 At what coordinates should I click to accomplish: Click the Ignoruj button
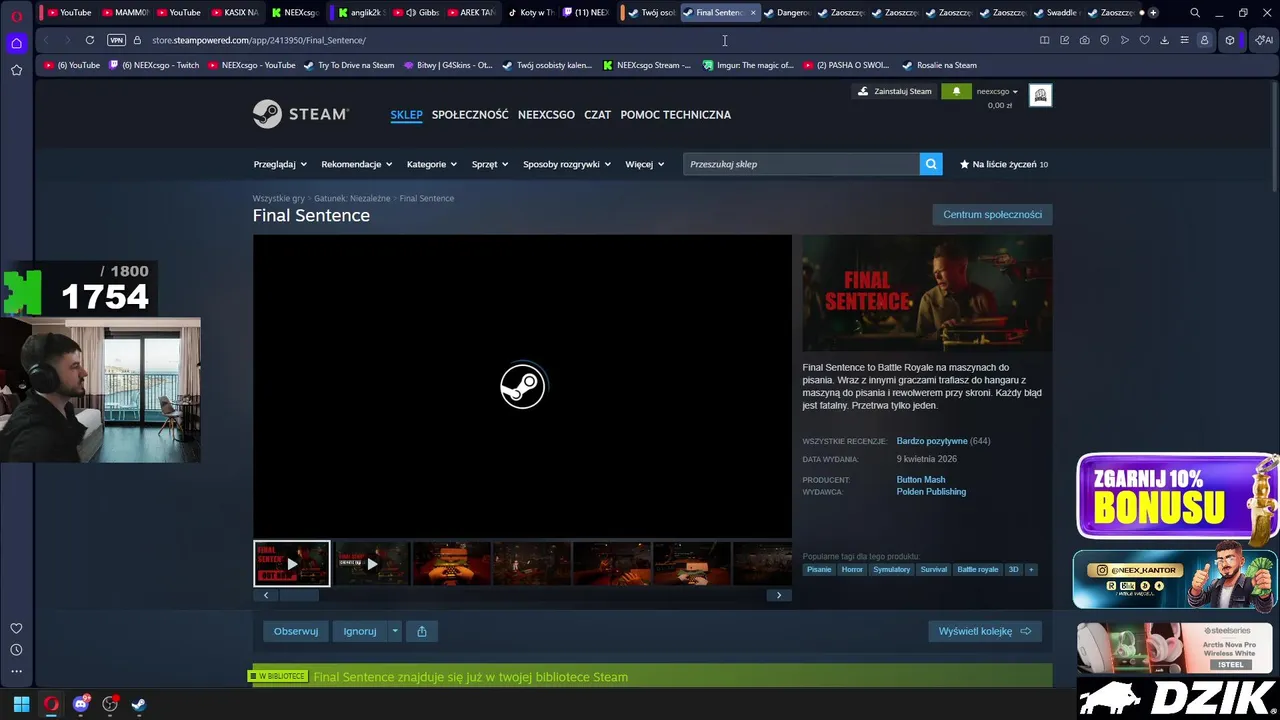(360, 631)
